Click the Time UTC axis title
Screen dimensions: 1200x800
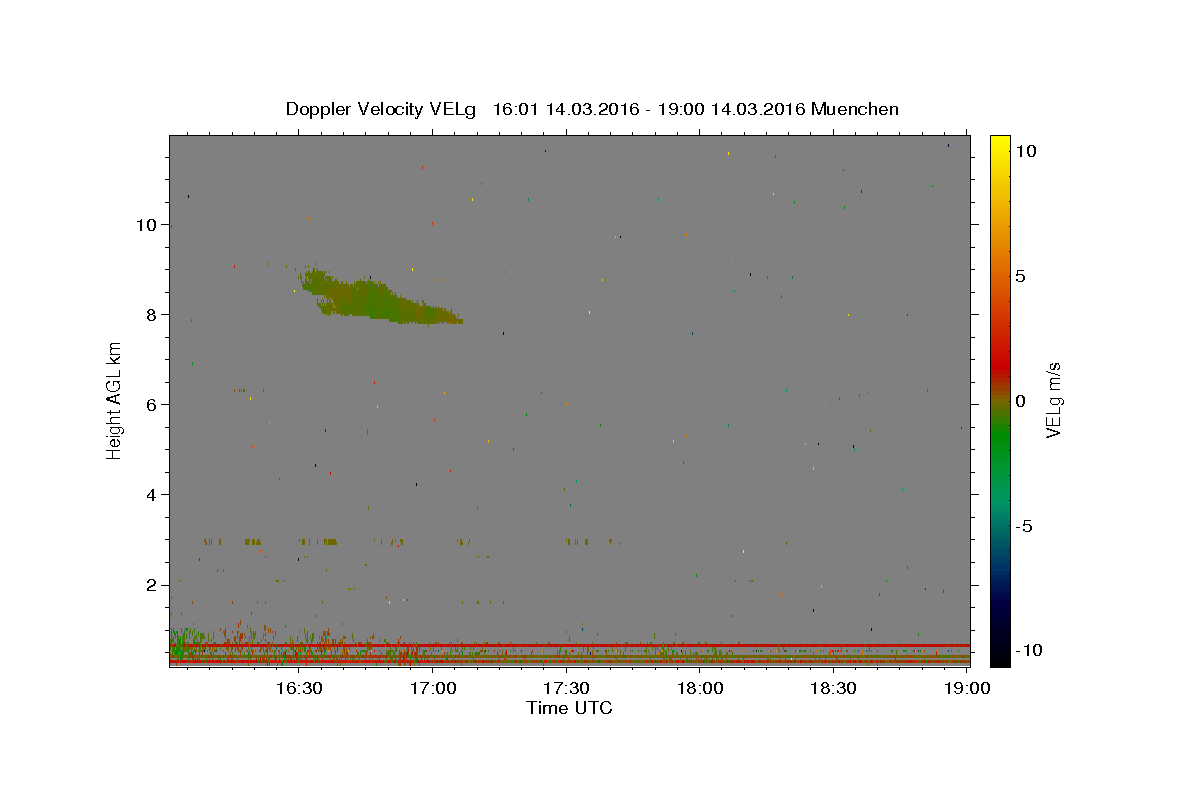point(569,708)
